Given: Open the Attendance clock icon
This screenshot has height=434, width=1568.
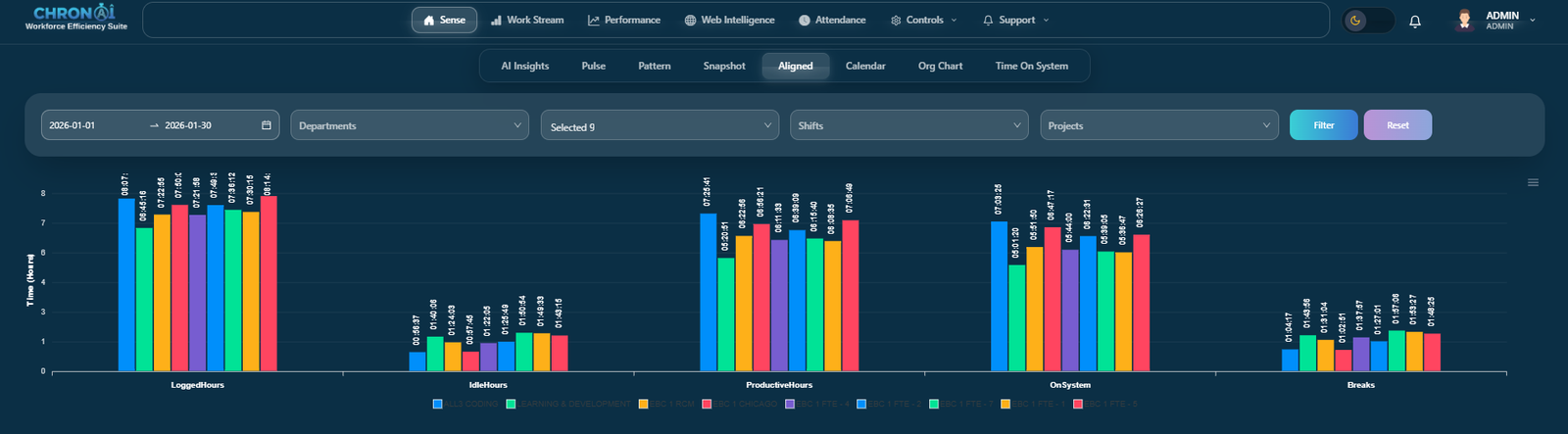Looking at the screenshot, I should click(x=804, y=20).
